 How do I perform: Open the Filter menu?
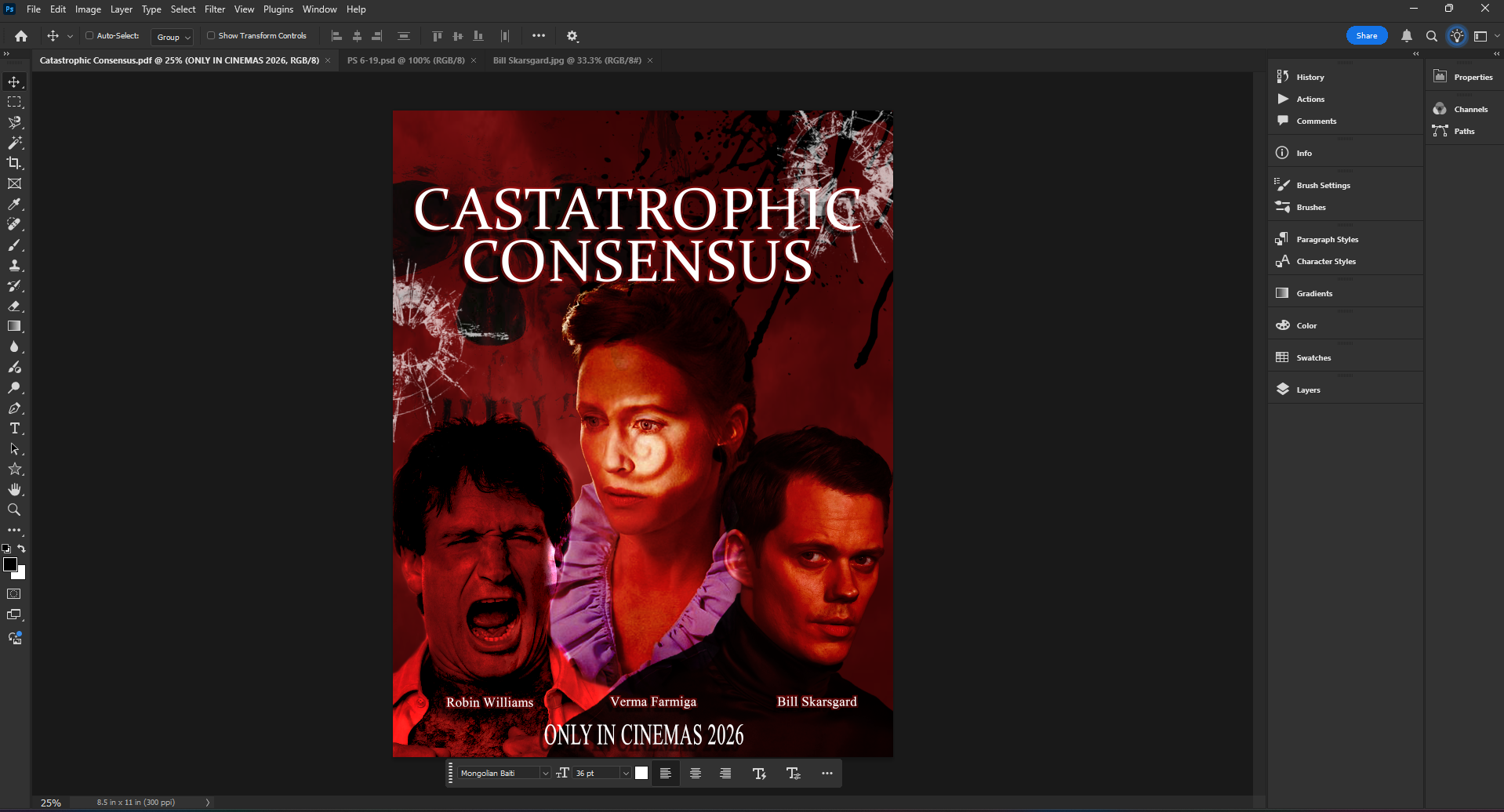coord(214,9)
